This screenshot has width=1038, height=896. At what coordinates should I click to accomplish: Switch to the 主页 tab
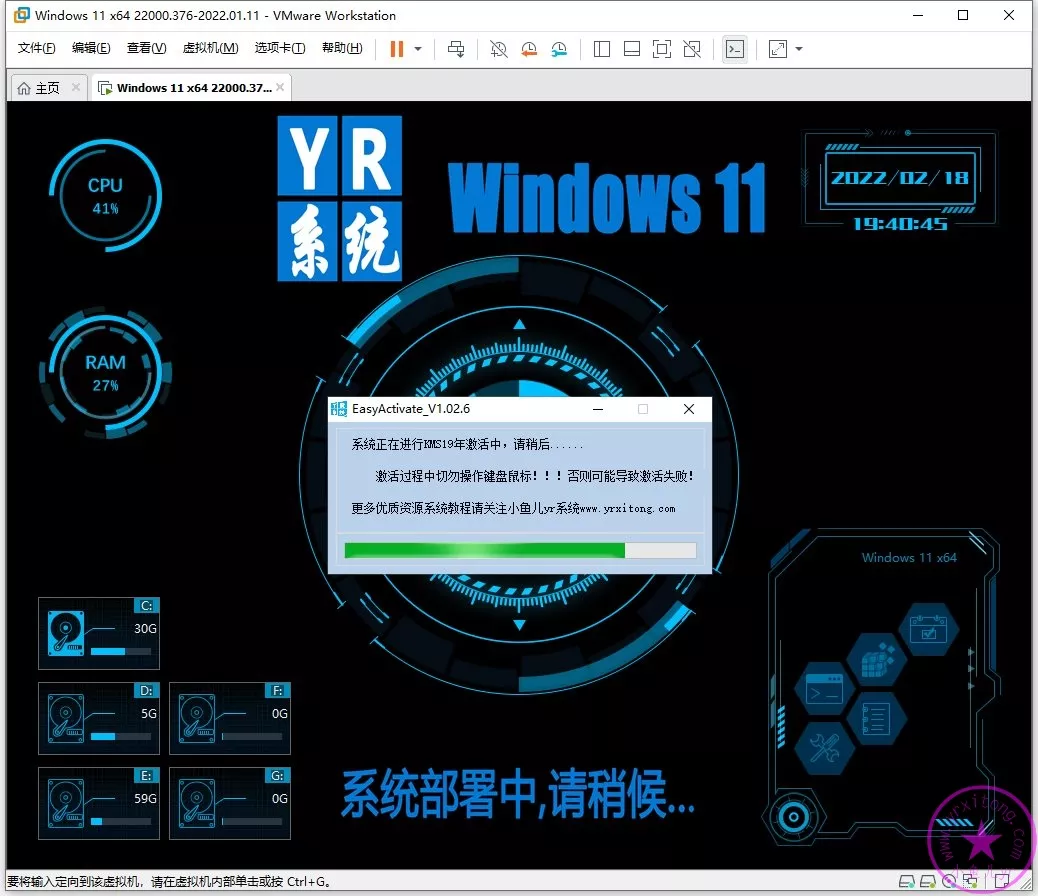(38, 88)
